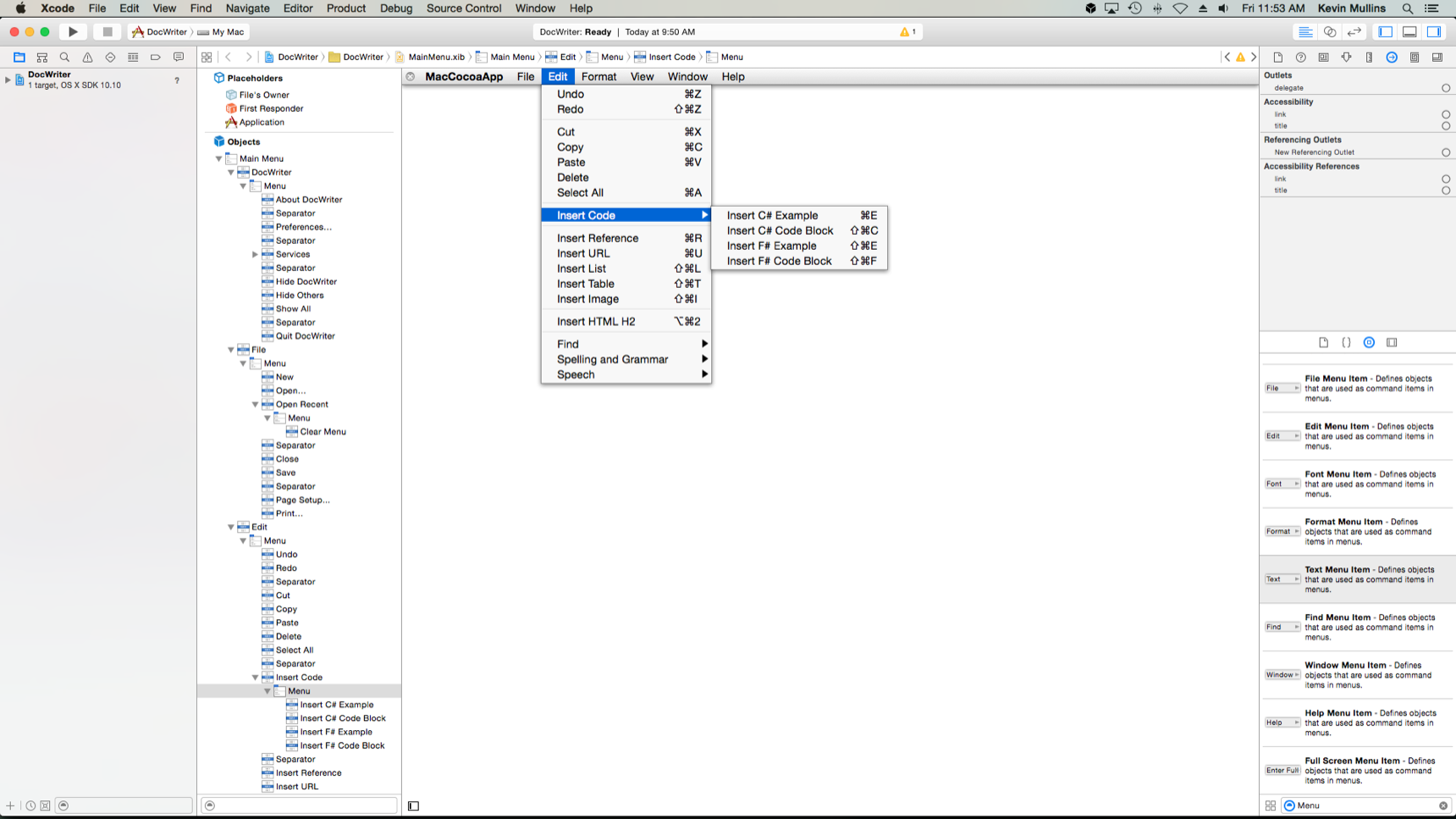The height and width of the screenshot is (819, 1456).
Task: Collapse the Edit item in outline
Action: [231, 527]
